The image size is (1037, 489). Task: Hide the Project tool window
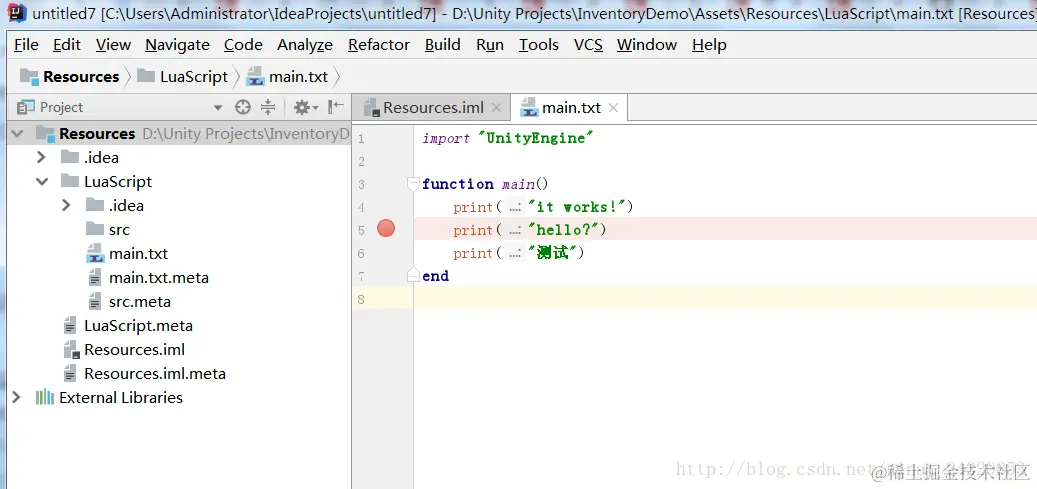click(336, 107)
